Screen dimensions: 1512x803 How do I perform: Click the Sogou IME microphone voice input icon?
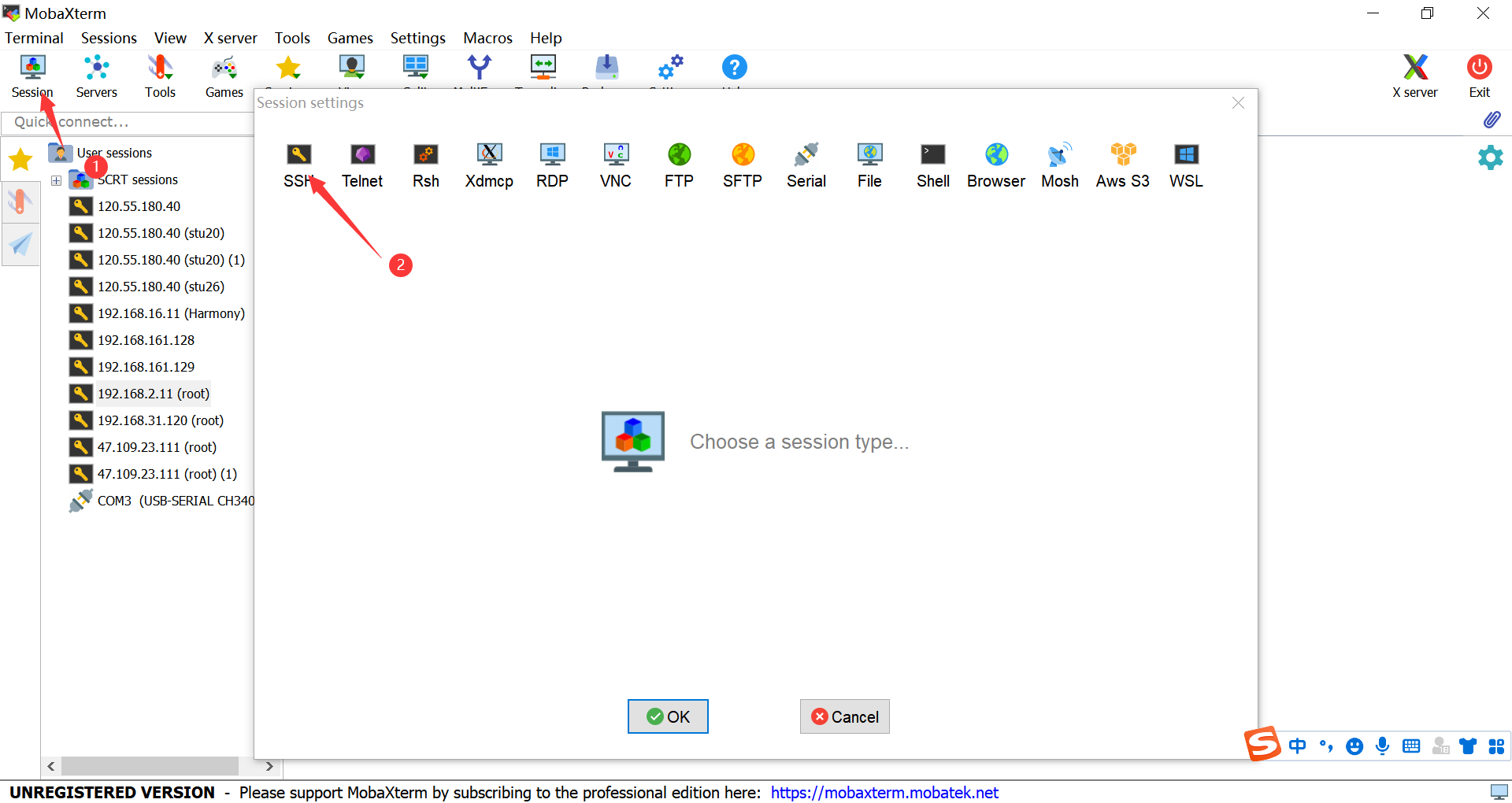[1382, 746]
